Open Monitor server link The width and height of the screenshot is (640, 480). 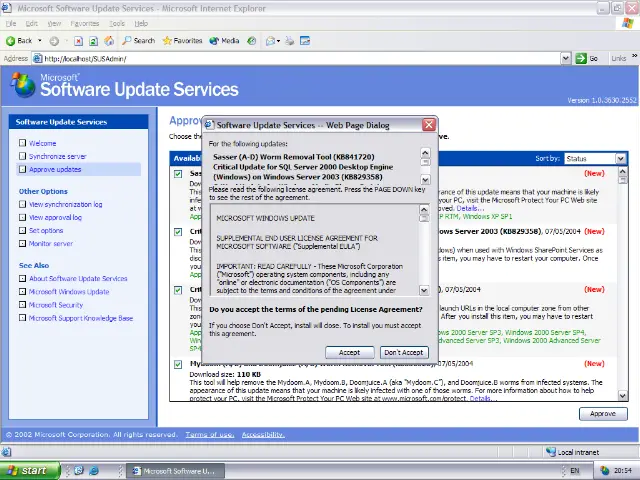[x=51, y=243]
